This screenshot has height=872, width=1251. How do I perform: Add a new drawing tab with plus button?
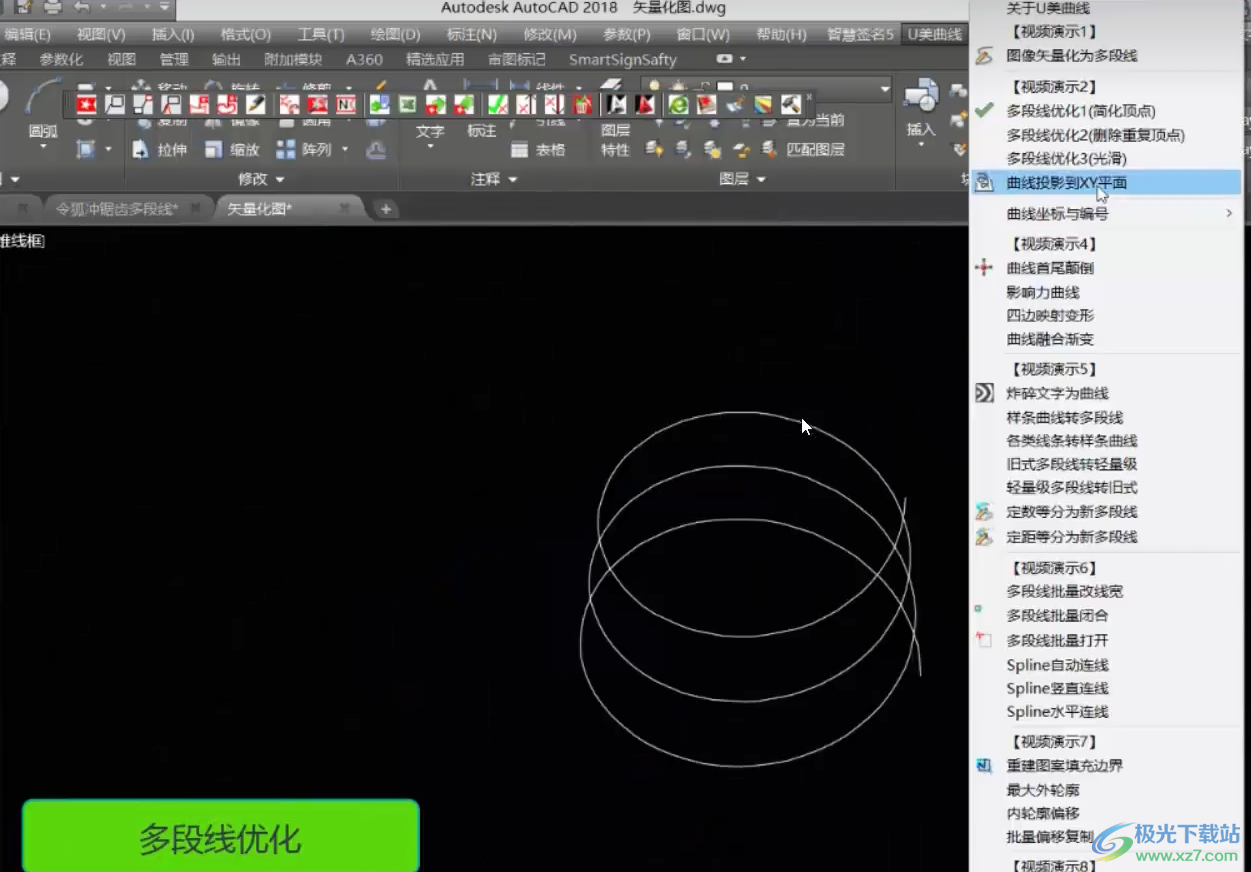pyautogui.click(x=386, y=209)
